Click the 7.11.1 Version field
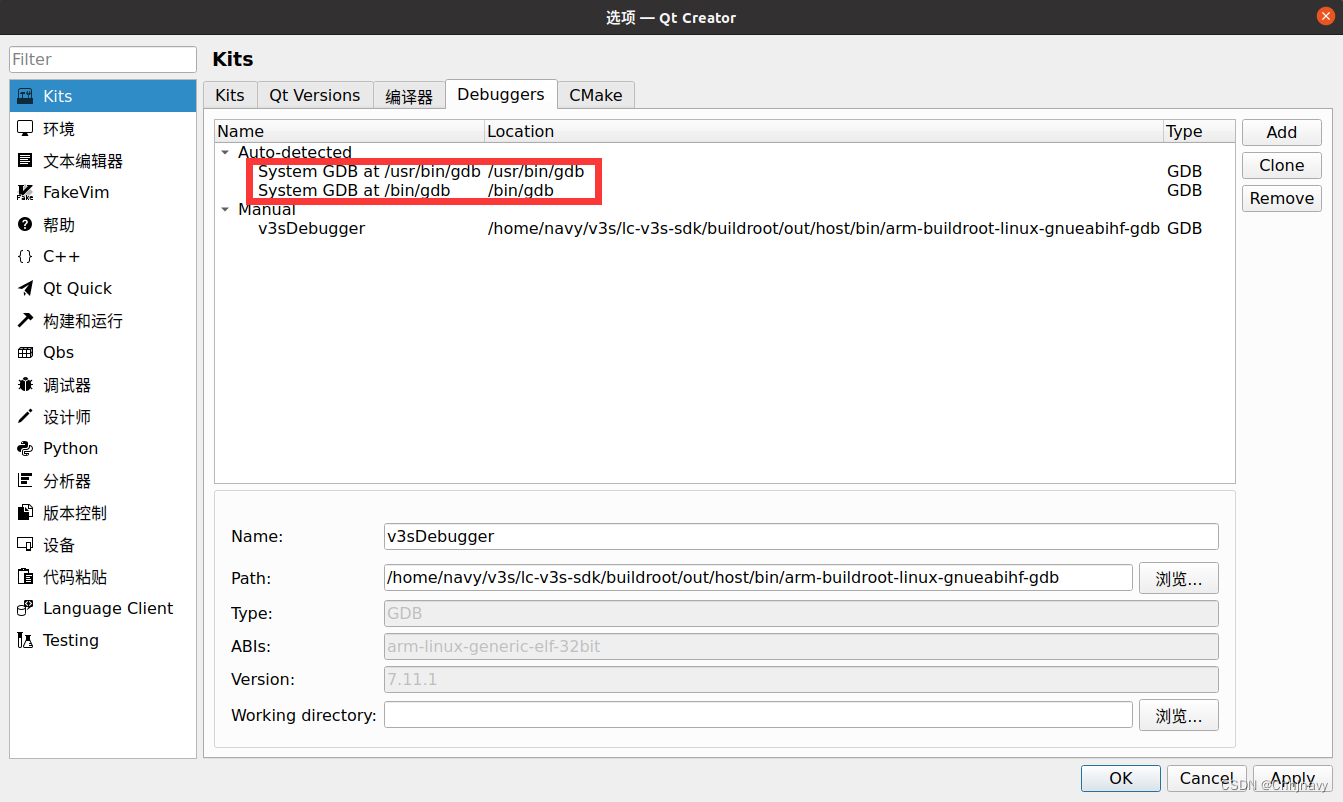 [x=801, y=680]
